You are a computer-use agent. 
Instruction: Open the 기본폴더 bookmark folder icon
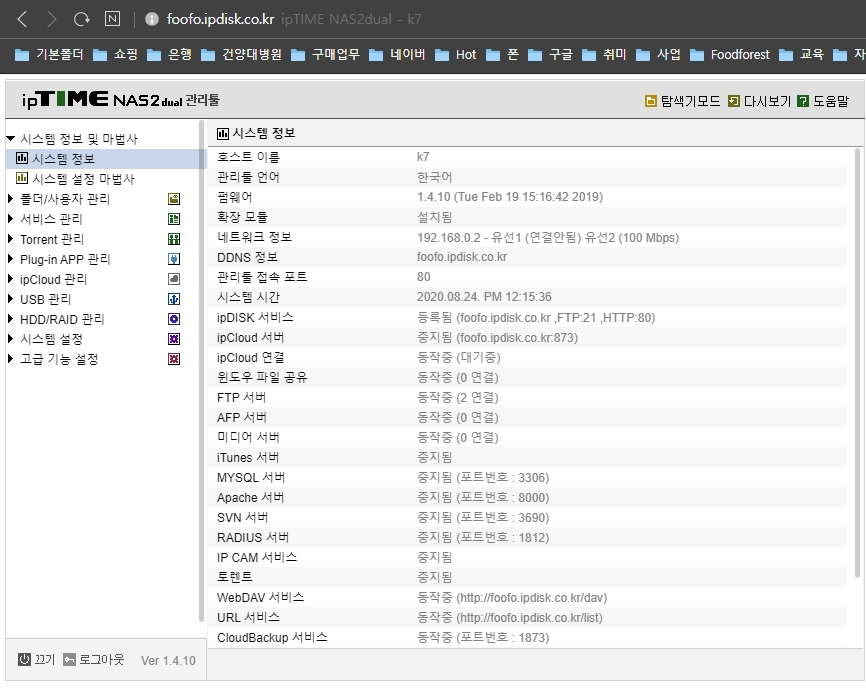22,55
